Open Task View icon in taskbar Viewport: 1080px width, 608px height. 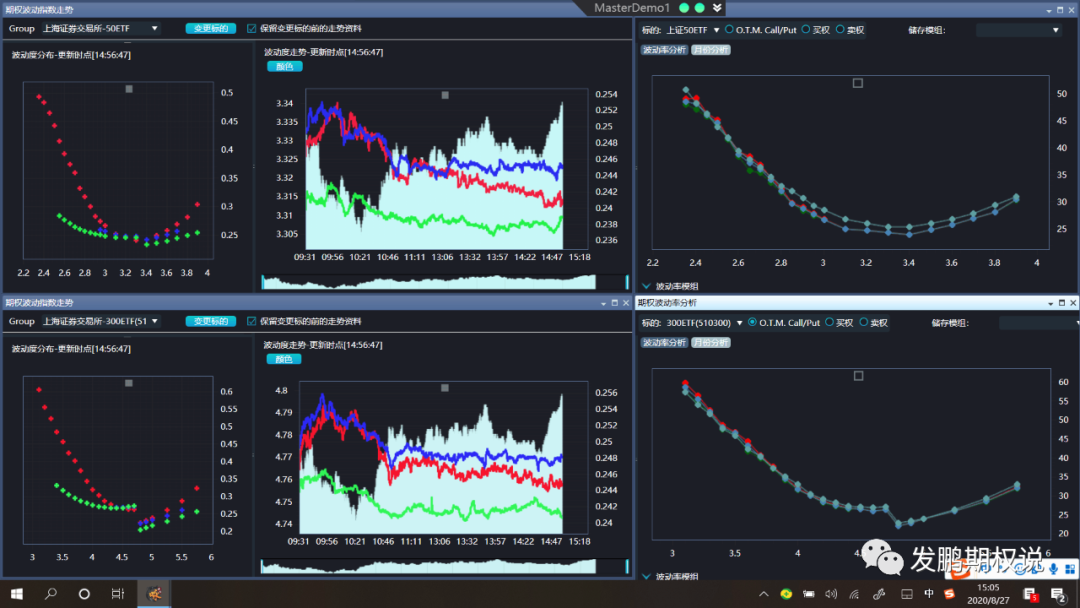(118, 594)
